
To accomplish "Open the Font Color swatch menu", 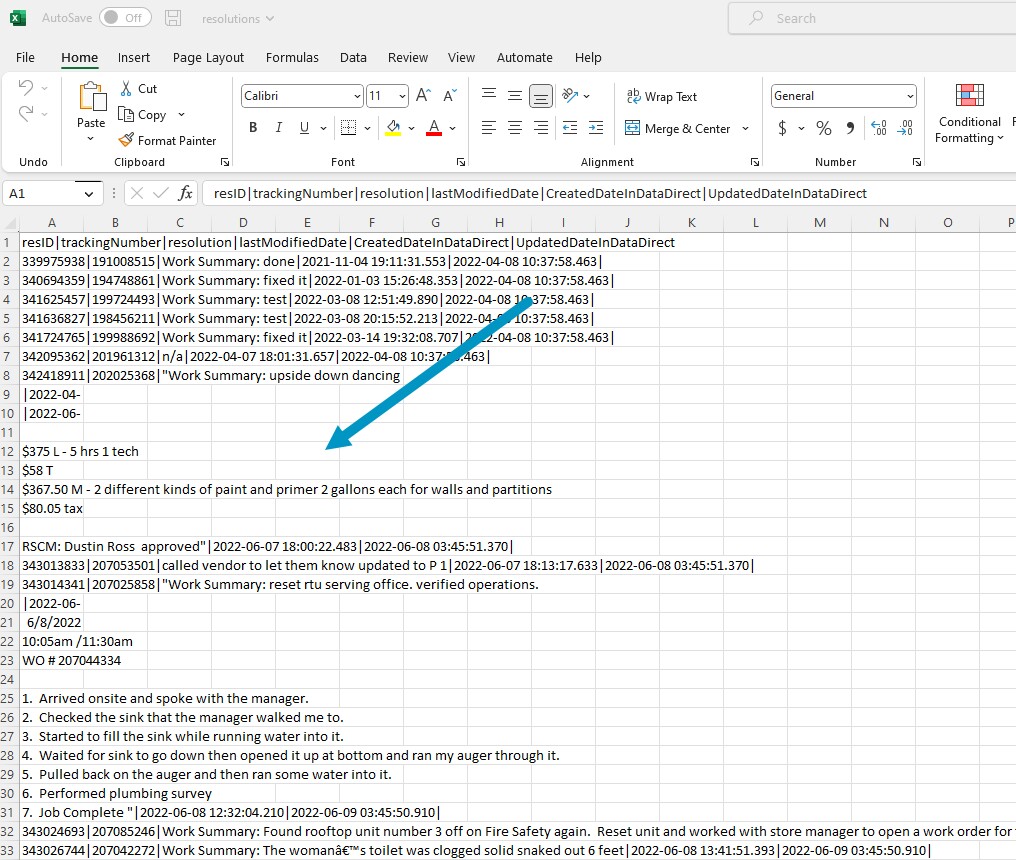I will pyautogui.click(x=451, y=128).
